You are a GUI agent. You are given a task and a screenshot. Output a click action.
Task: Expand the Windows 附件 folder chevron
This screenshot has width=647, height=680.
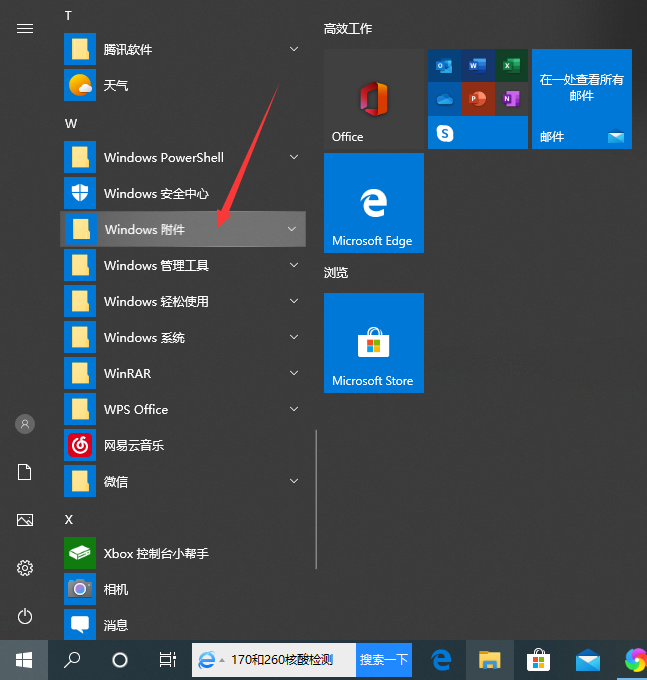(x=292, y=229)
